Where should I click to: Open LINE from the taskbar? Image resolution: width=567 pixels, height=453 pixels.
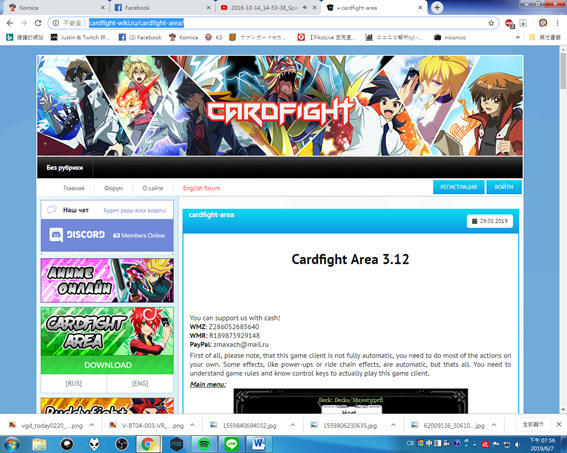click(231, 444)
